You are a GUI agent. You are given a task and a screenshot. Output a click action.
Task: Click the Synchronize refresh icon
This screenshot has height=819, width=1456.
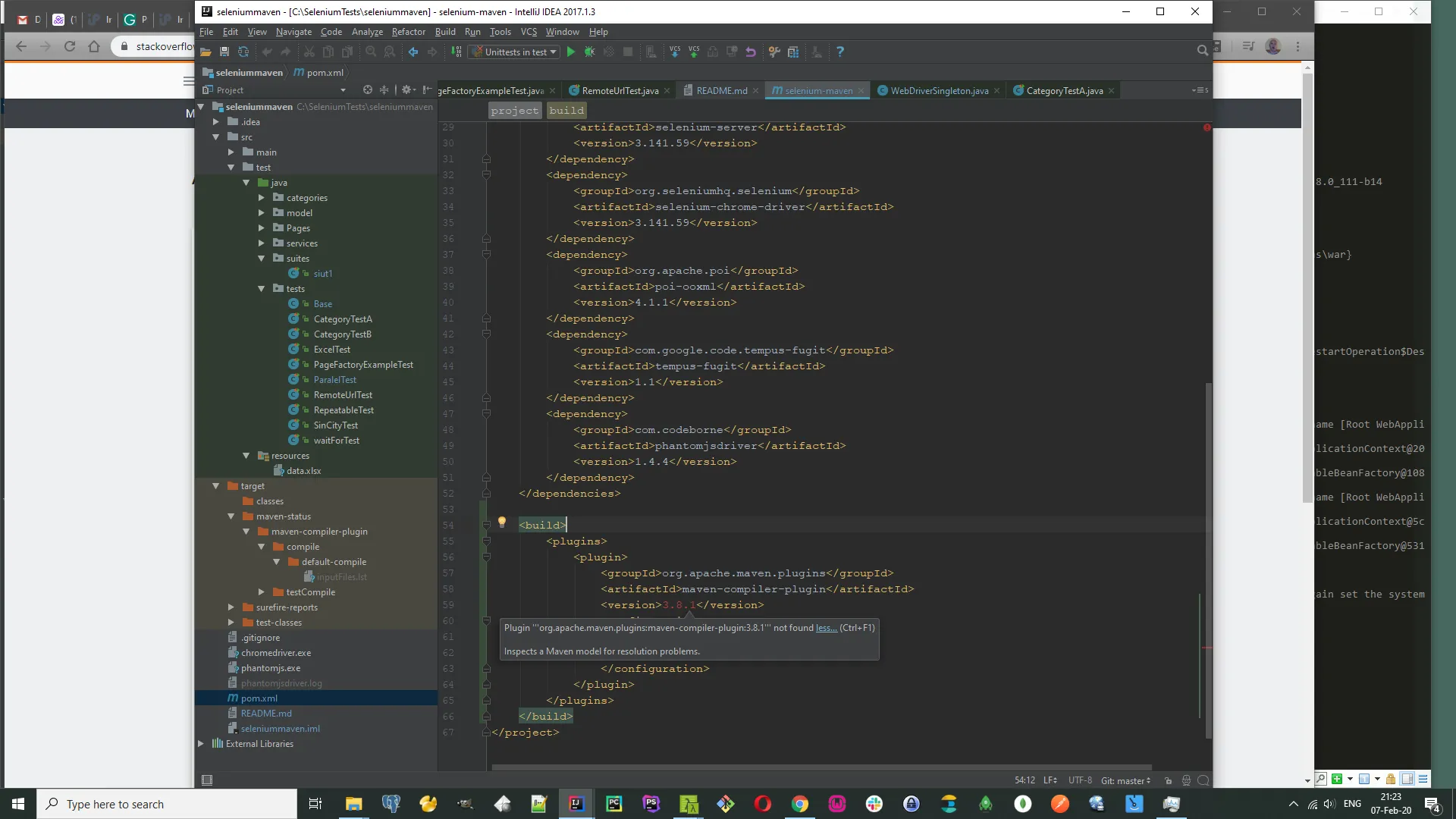tap(243, 52)
